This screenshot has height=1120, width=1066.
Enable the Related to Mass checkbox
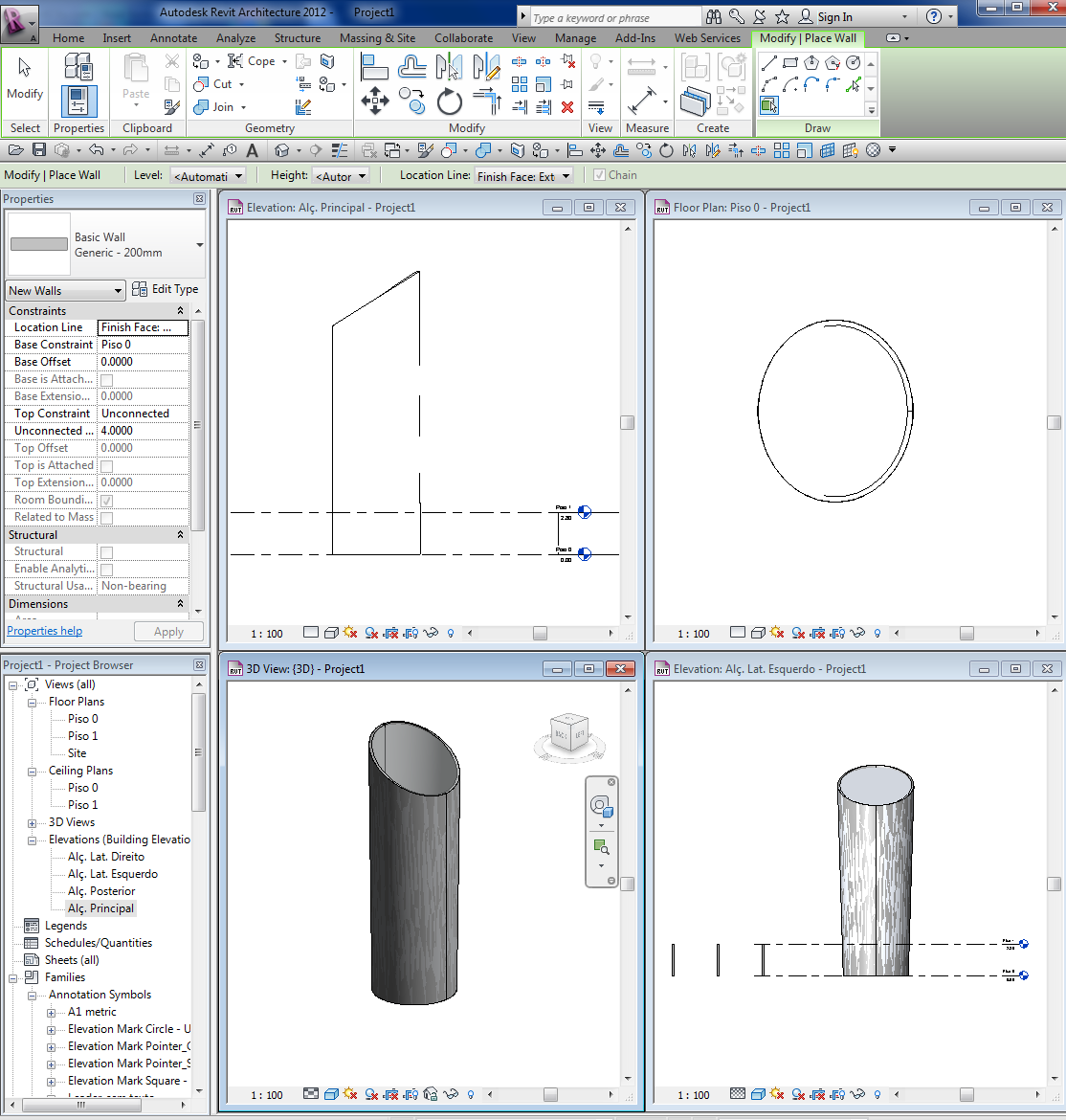106,518
